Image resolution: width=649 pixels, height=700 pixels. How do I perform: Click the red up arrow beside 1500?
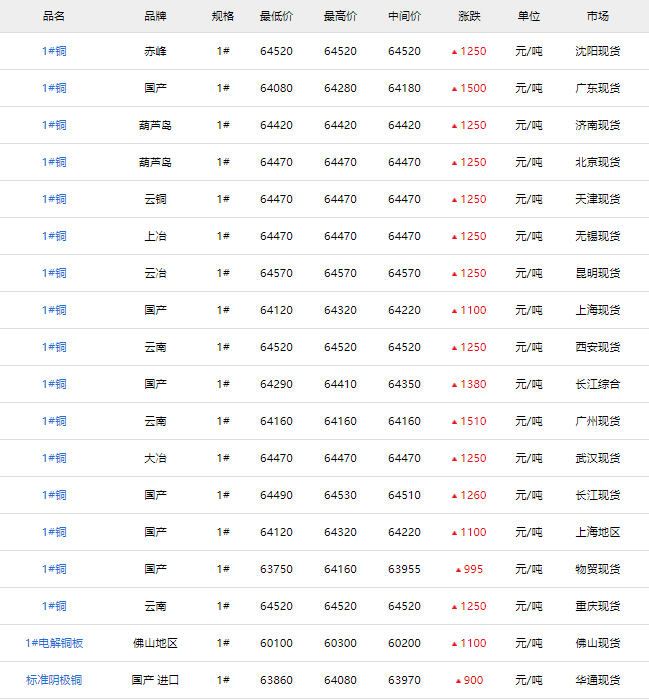pyautogui.click(x=454, y=89)
